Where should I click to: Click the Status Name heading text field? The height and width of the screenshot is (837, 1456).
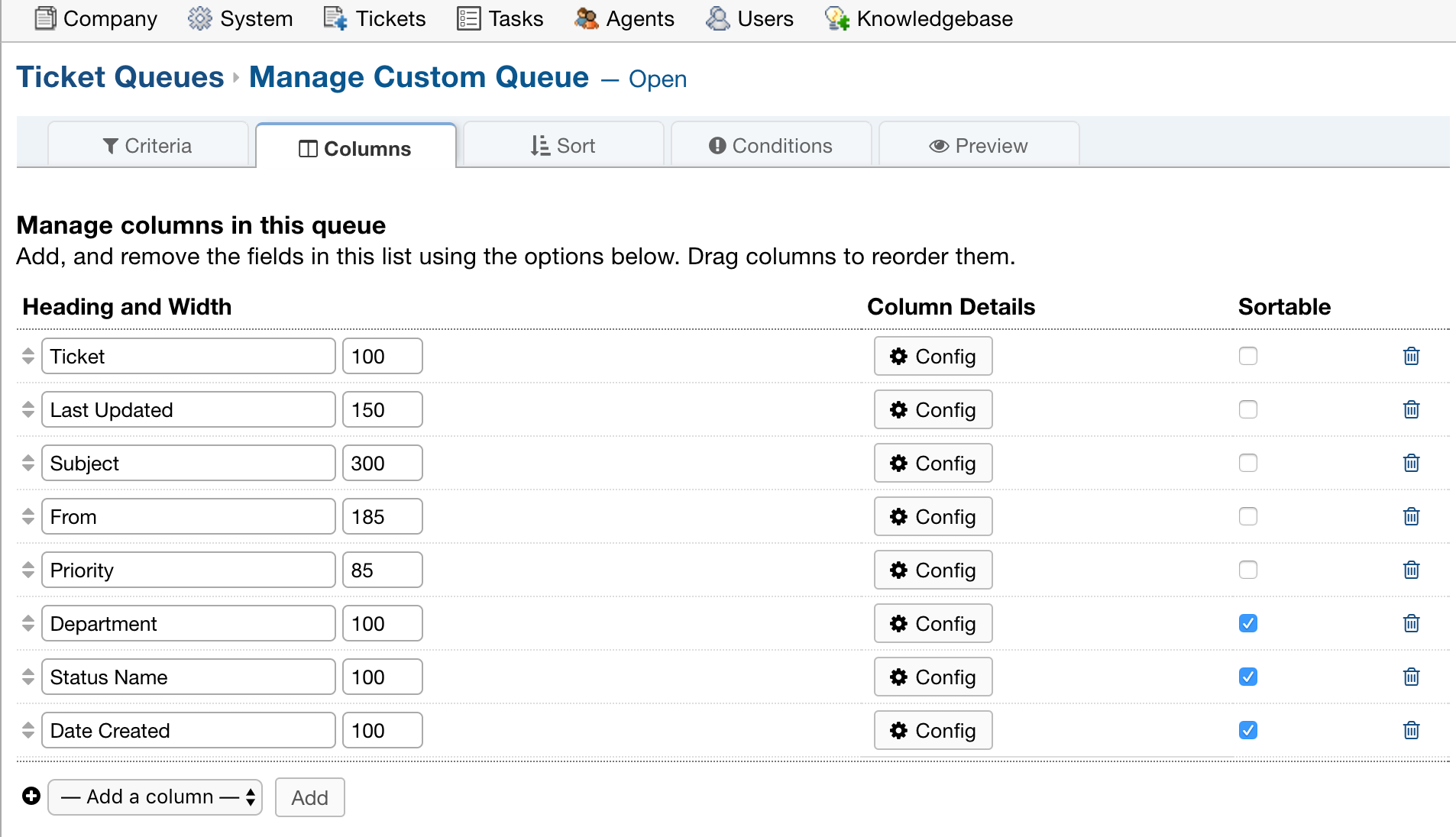coord(188,677)
